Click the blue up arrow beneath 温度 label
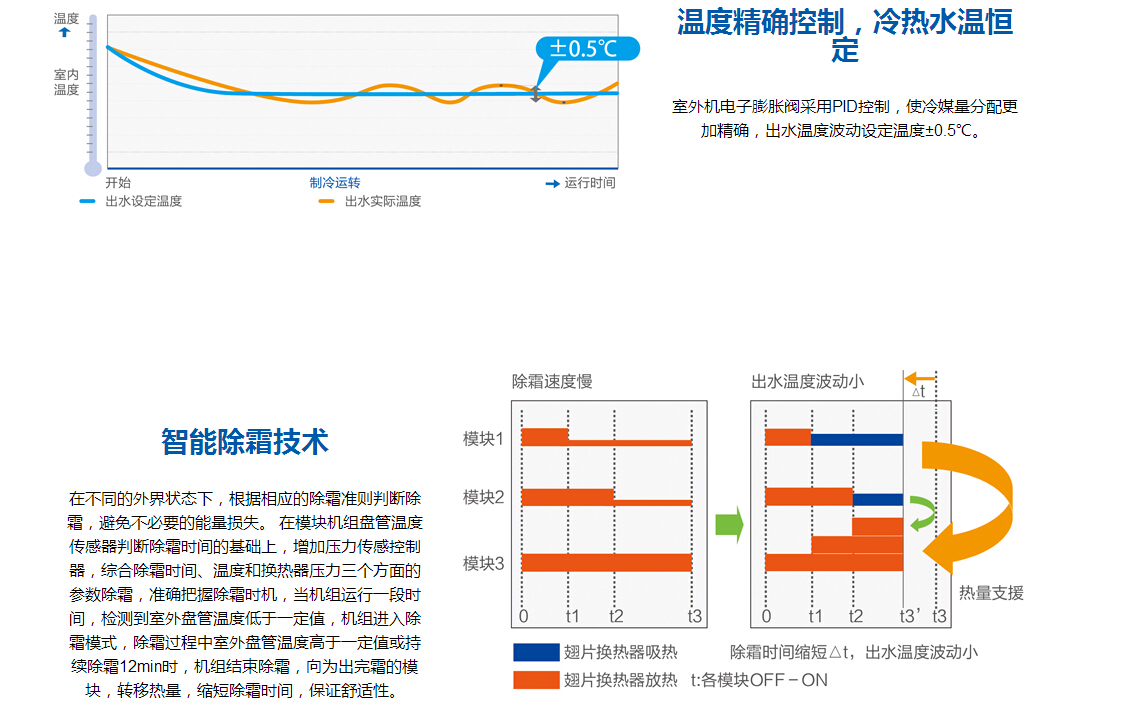 tap(65, 33)
